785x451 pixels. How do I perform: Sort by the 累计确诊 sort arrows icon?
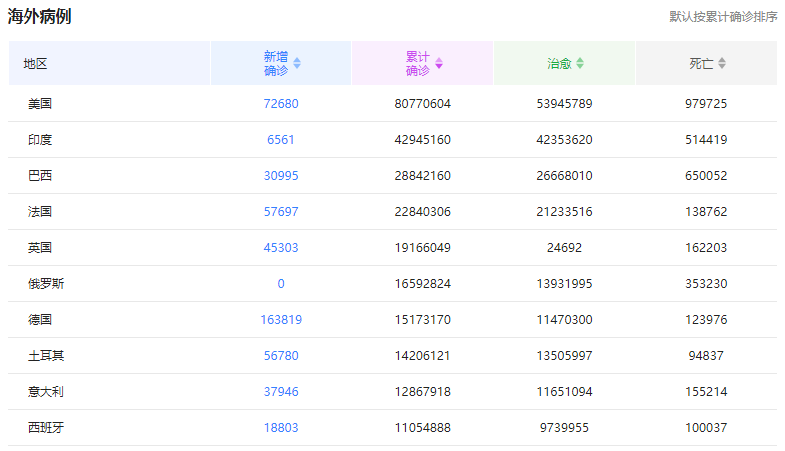pyautogui.click(x=439, y=63)
